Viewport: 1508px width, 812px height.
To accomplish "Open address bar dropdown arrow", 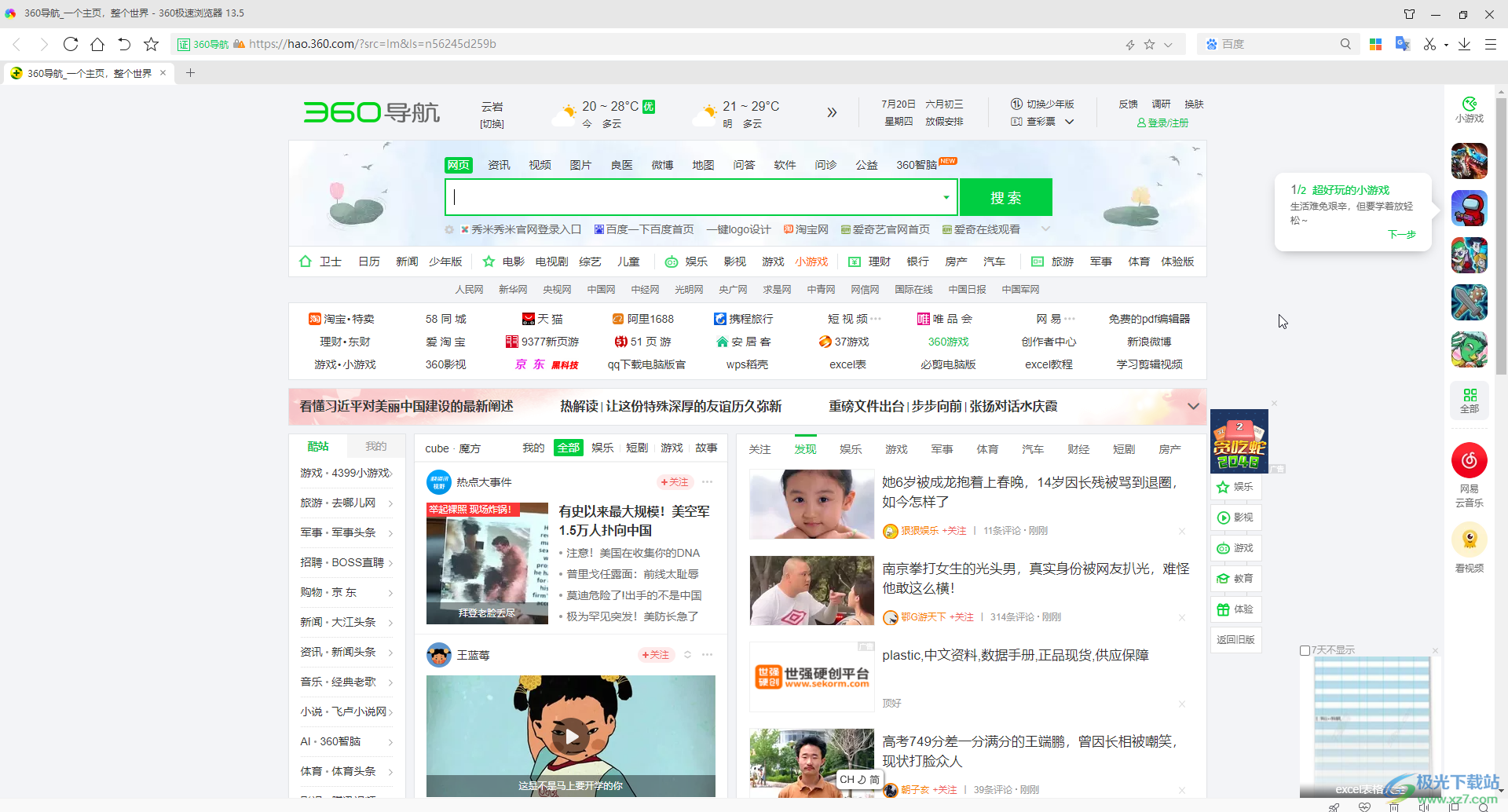I will tap(1168, 45).
